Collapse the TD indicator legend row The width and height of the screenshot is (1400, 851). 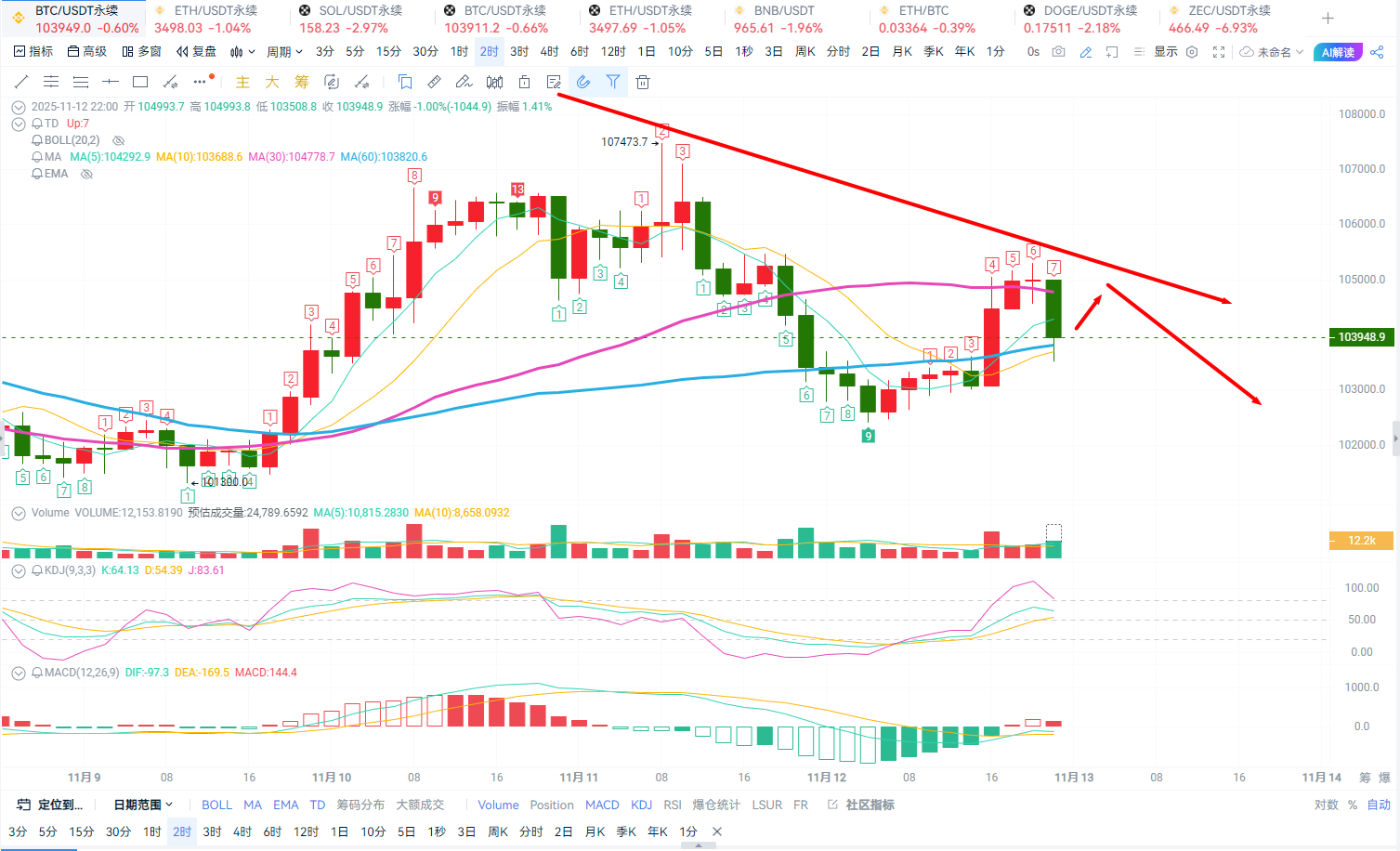pyautogui.click(x=18, y=124)
